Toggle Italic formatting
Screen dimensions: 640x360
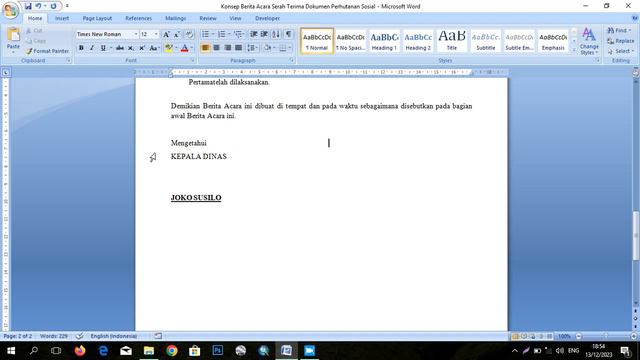[x=92, y=48]
